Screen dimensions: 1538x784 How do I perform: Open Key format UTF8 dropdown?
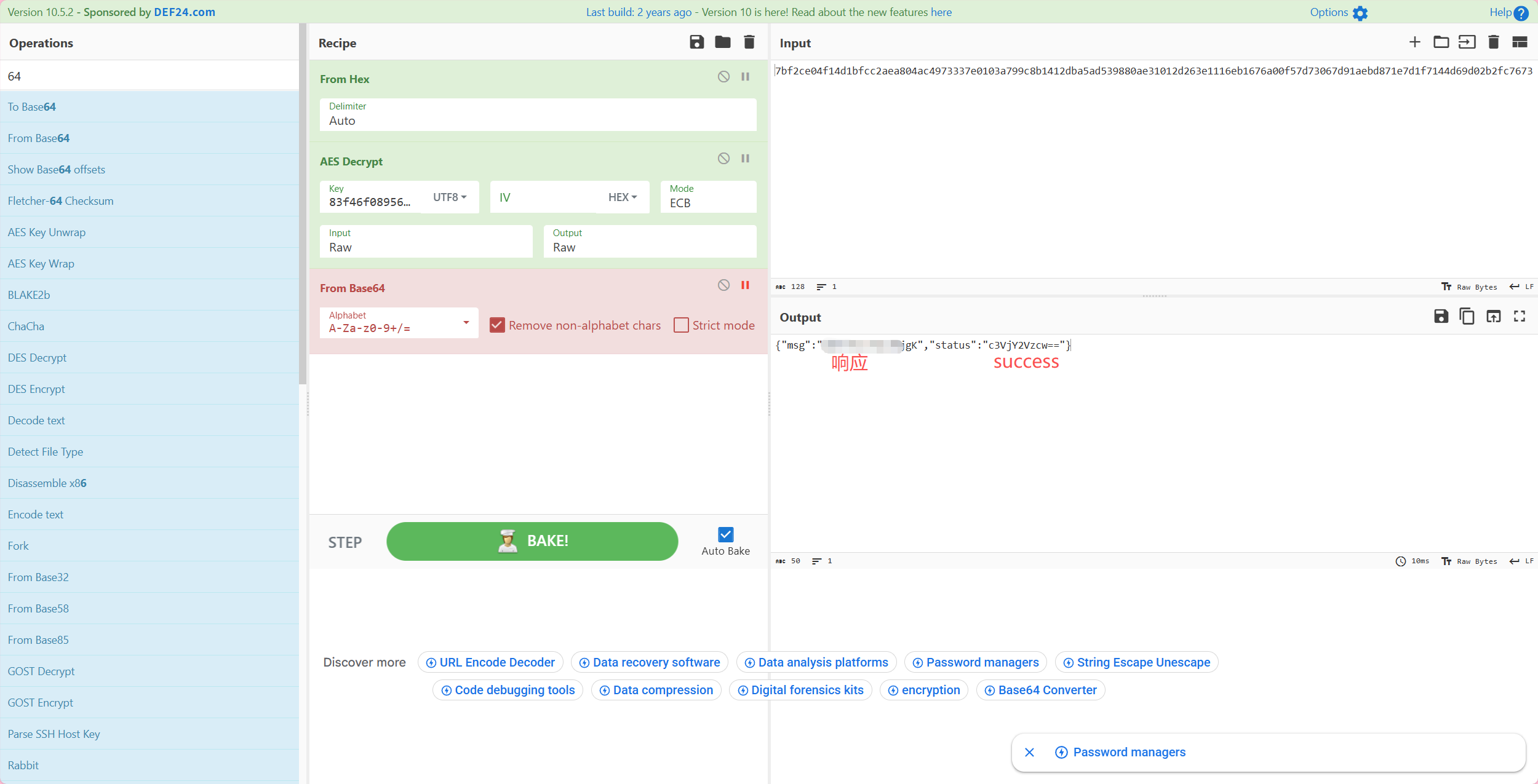pos(450,197)
